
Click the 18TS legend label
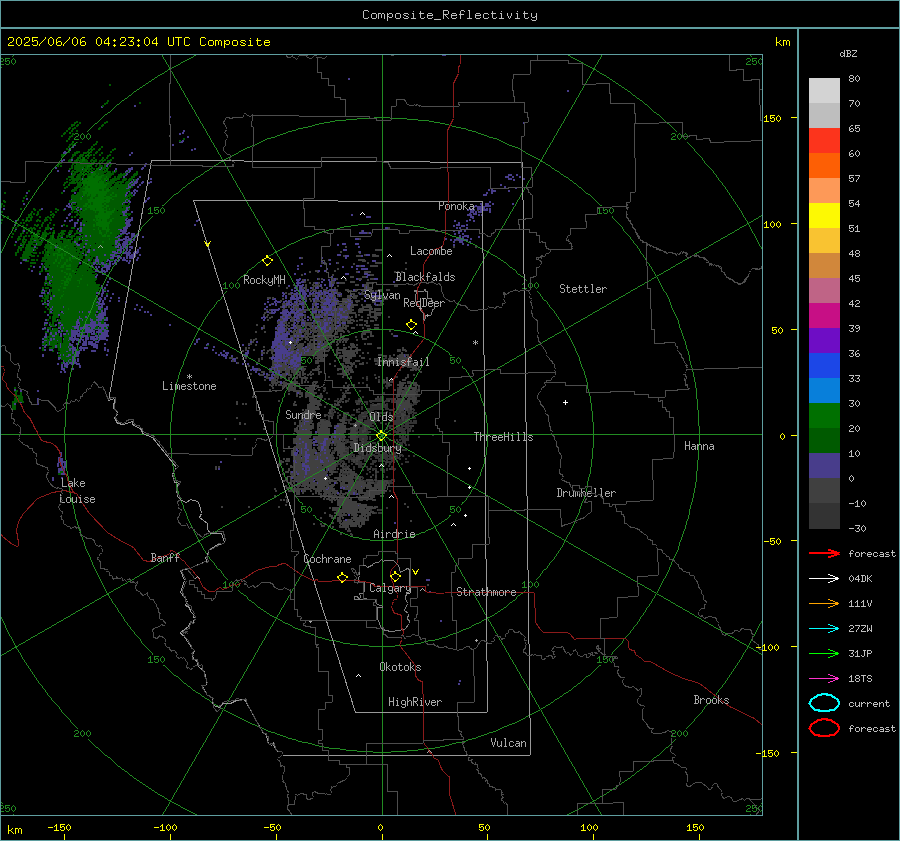(x=860, y=679)
